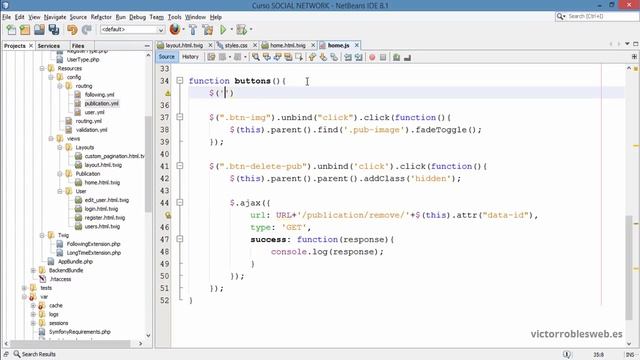Click the Save All toolbar icon

click(54, 29)
